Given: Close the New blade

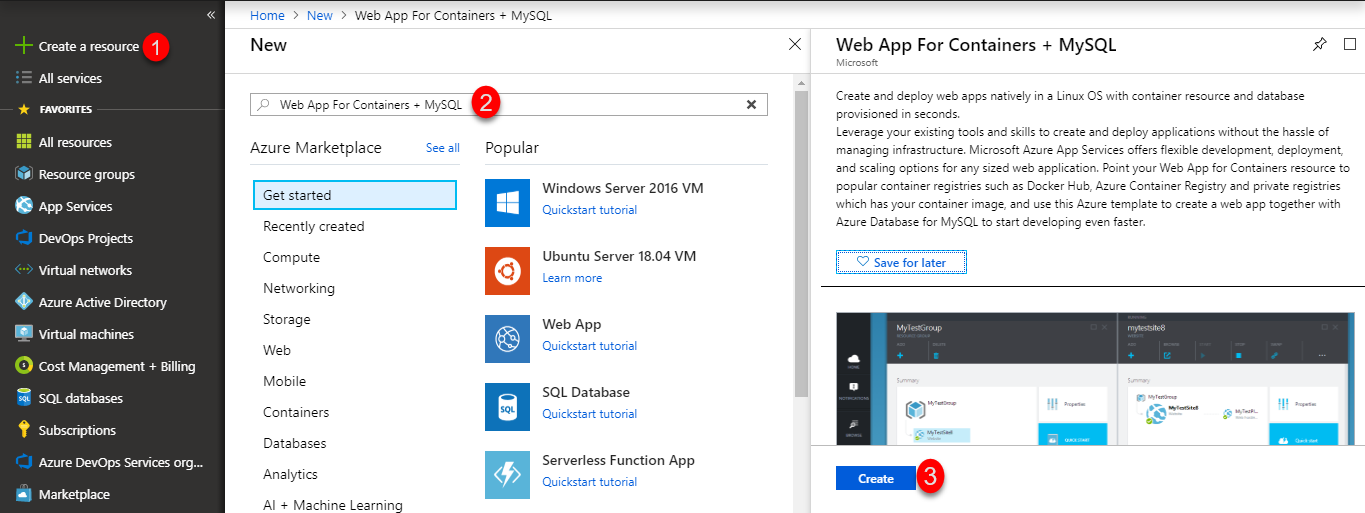Looking at the screenshot, I should coord(795,44).
